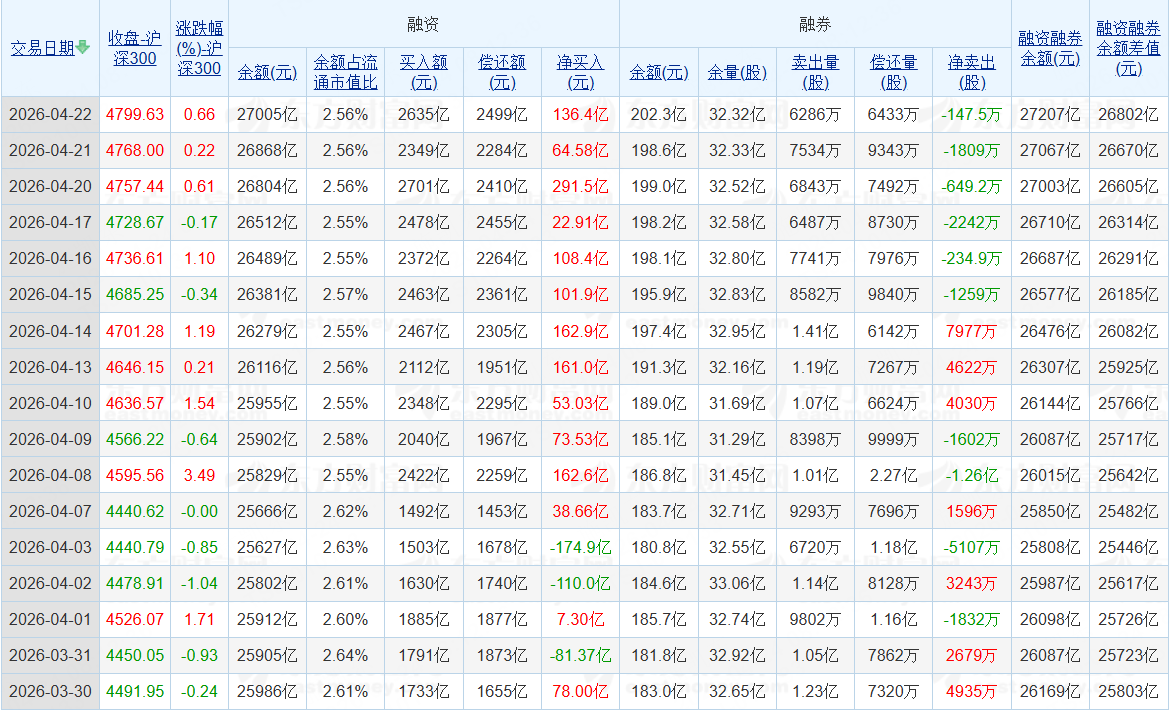The image size is (1170, 710).
Task: Sort by 净买入(元) header
Action: (581, 72)
